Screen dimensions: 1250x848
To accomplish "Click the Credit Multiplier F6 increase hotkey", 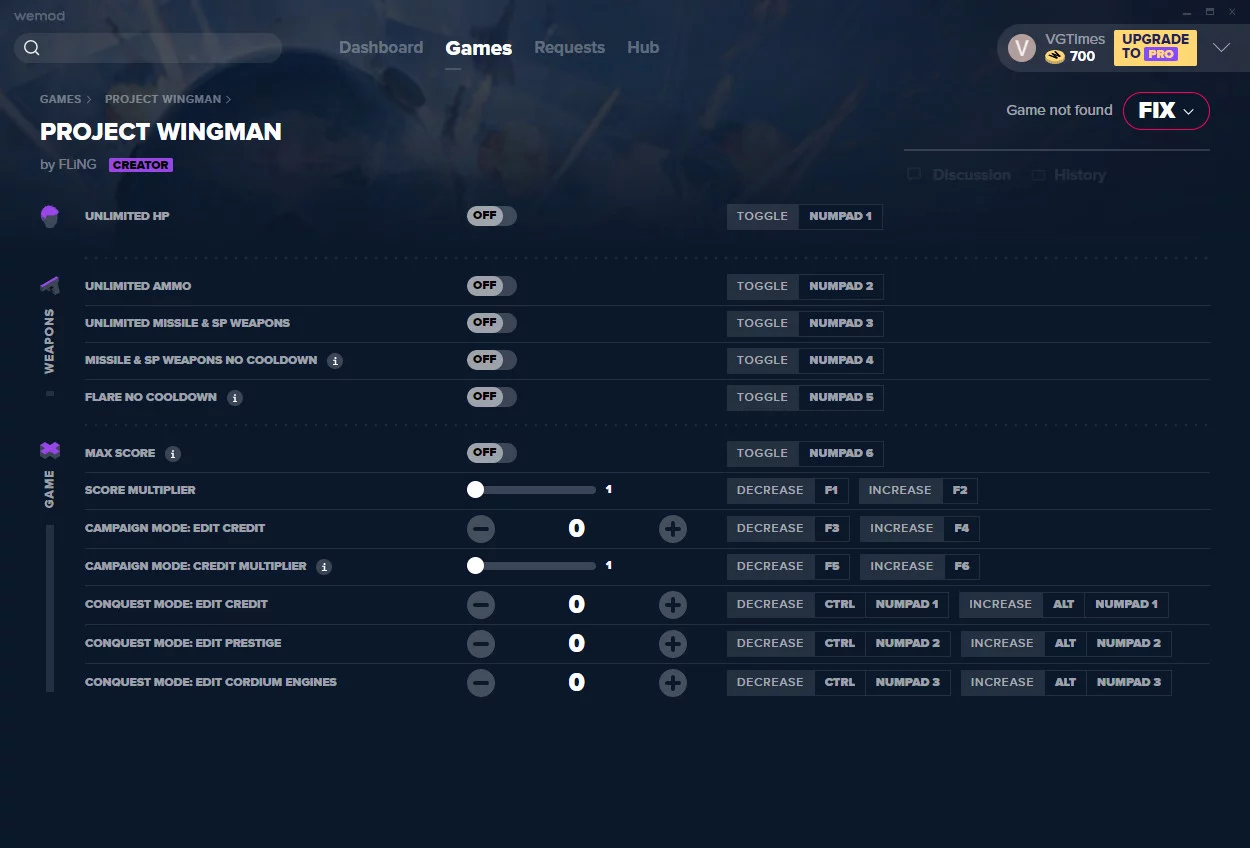I will click(x=962, y=567).
